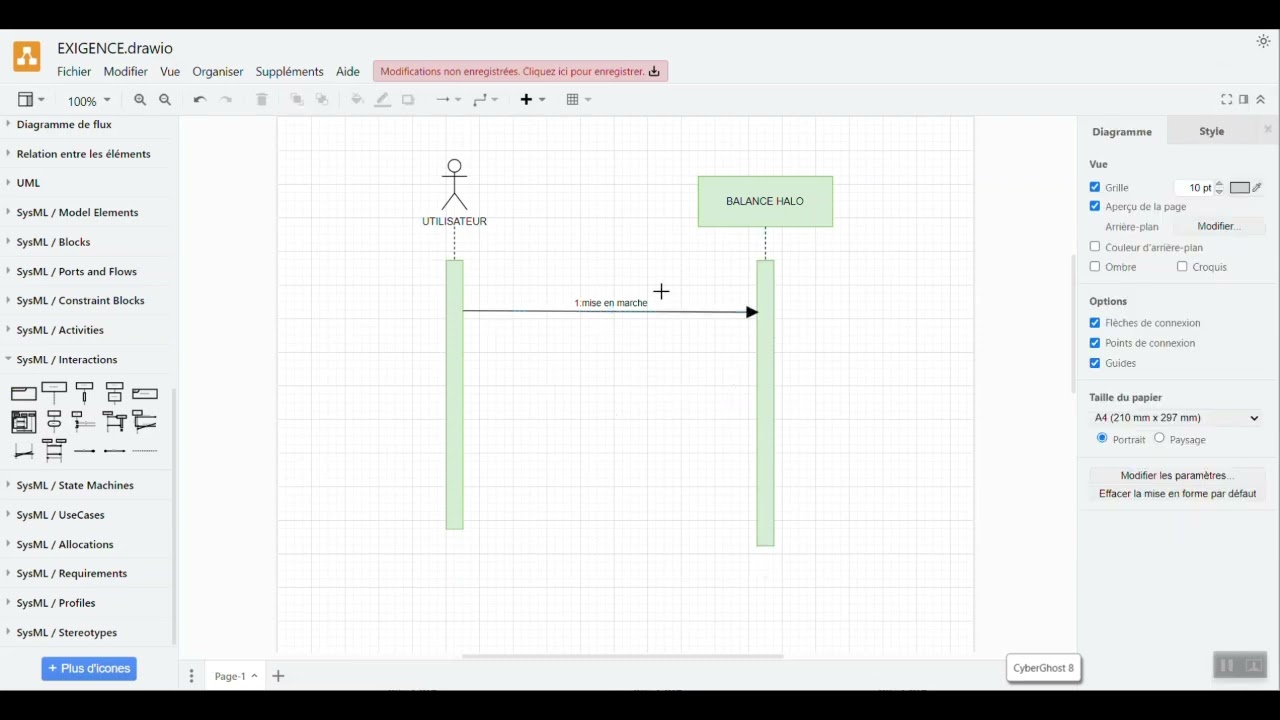Screen dimensions: 1280x720
Task: Zoom out using the magnifier minus icon
Action: tap(166, 100)
